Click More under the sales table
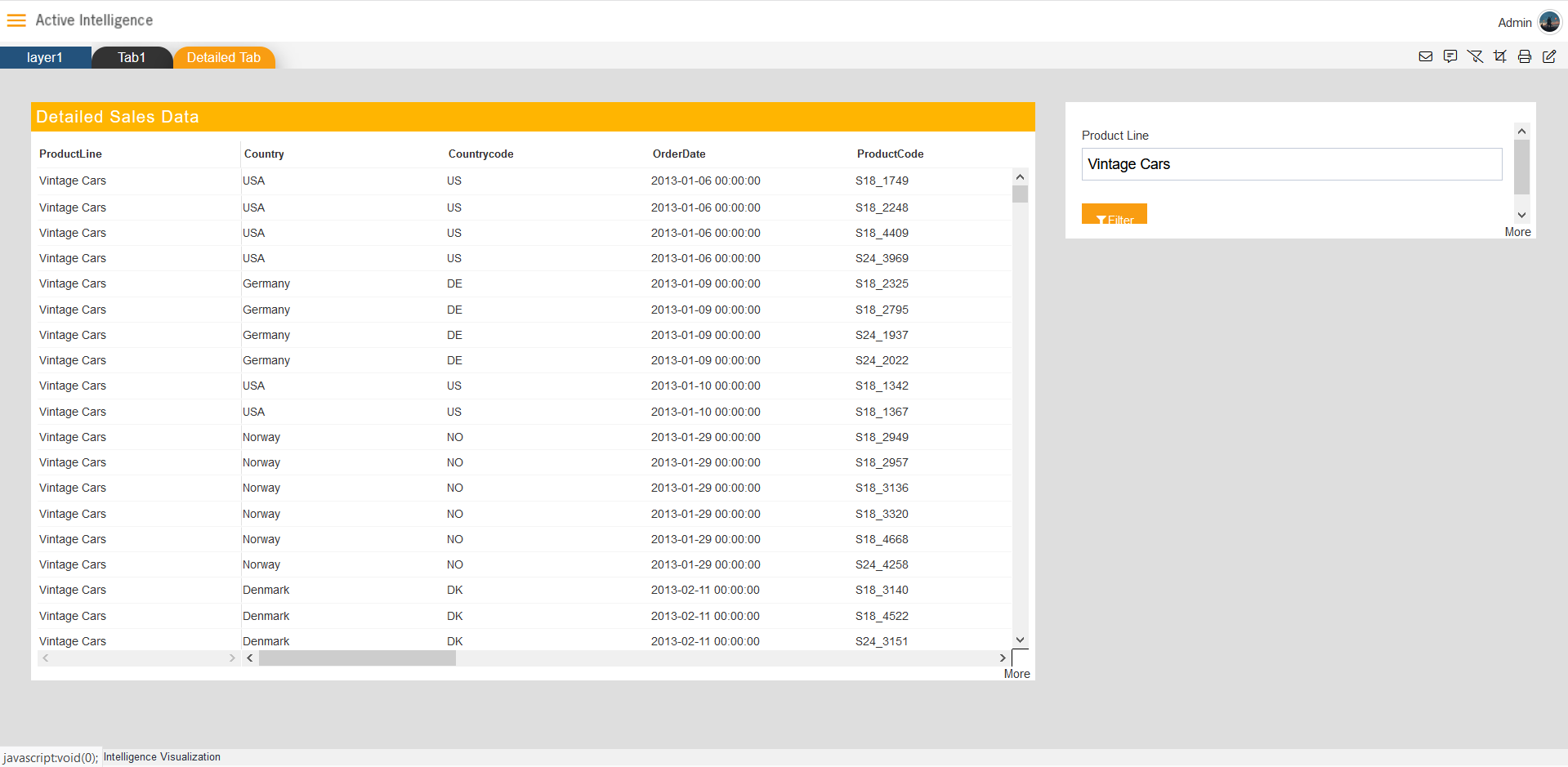Screen dimensions: 1568x767 (1016, 674)
